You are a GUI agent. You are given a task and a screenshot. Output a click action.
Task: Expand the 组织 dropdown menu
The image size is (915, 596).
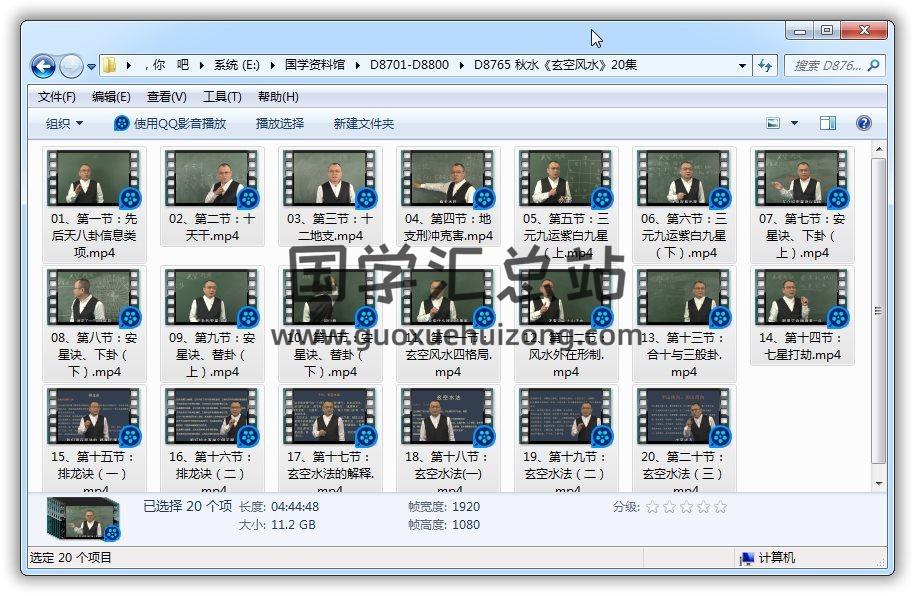pos(65,123)
